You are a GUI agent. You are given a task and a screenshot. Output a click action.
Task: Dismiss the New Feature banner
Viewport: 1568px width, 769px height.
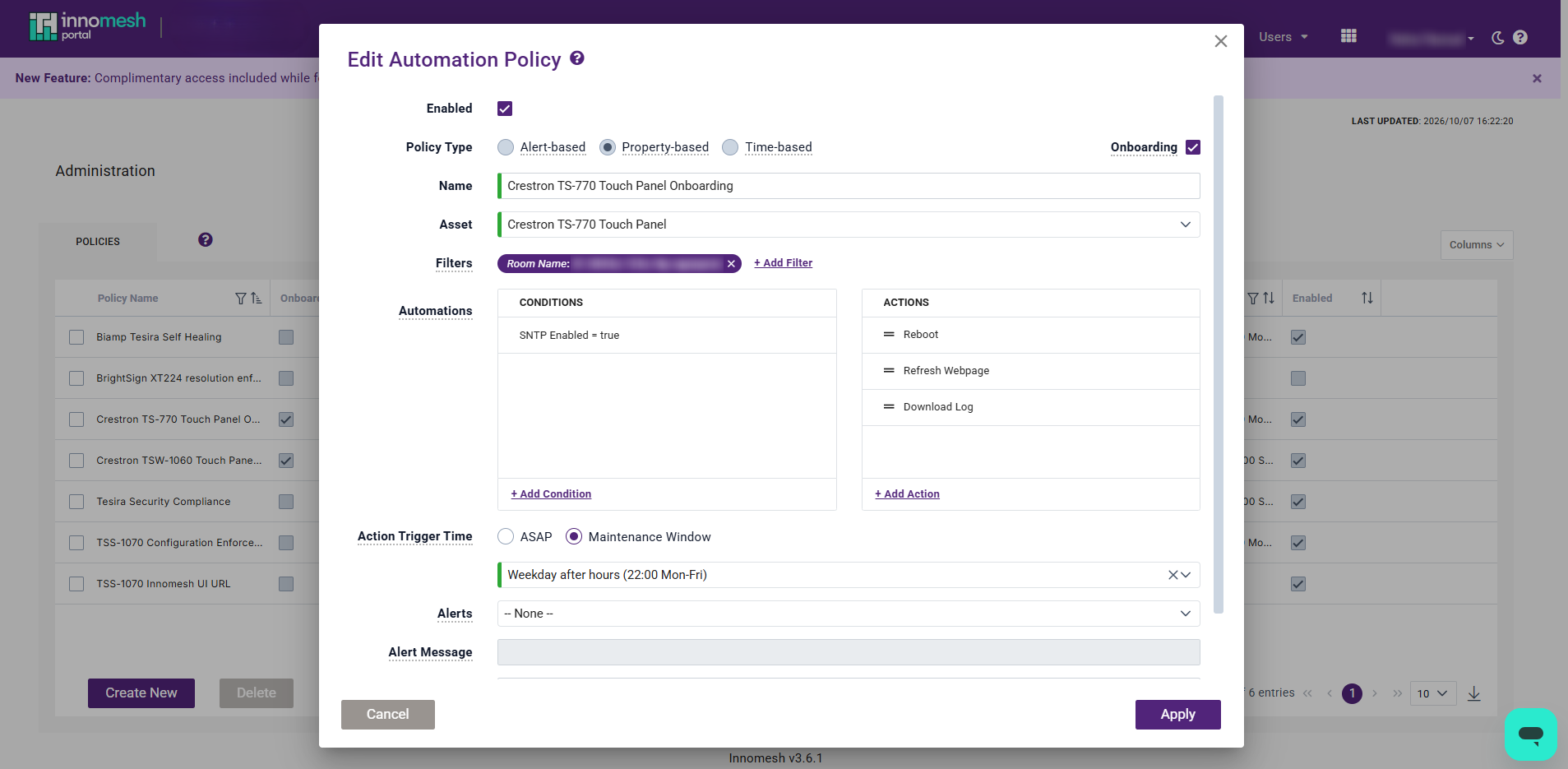(x=1537, y=78)
